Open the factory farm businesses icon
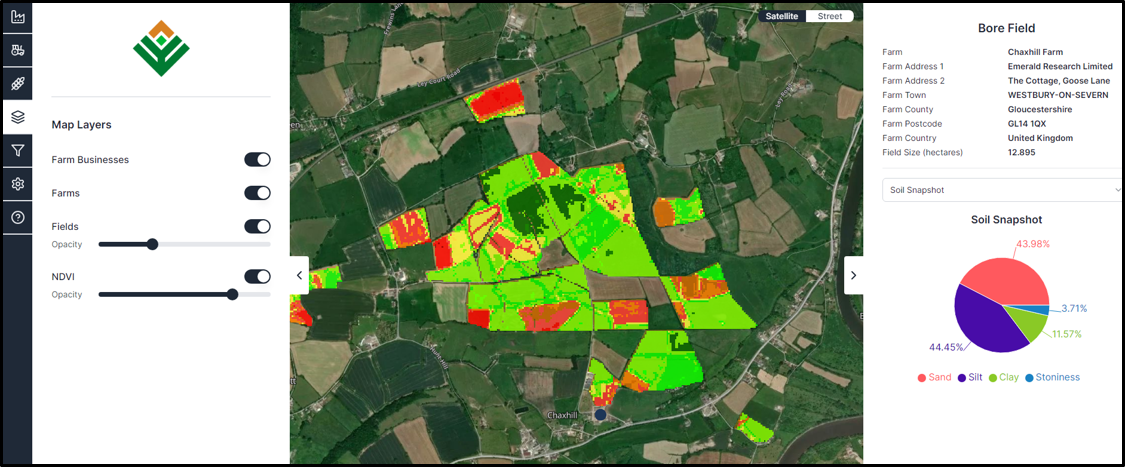Image resolution: width=1125 pixels, height=467 pixels. pos(17,17)
